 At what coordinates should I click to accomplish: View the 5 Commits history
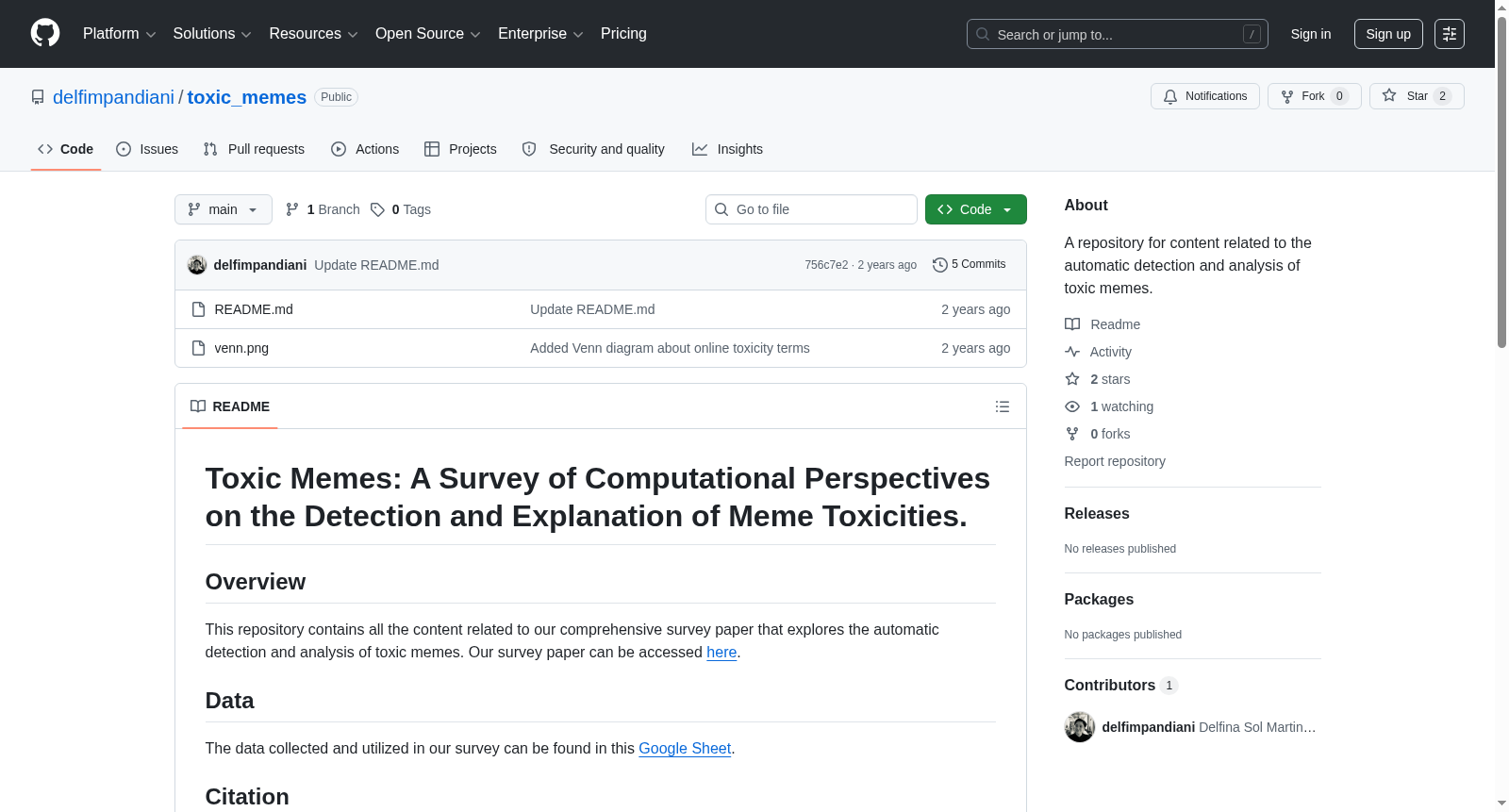tap(969, 265)
